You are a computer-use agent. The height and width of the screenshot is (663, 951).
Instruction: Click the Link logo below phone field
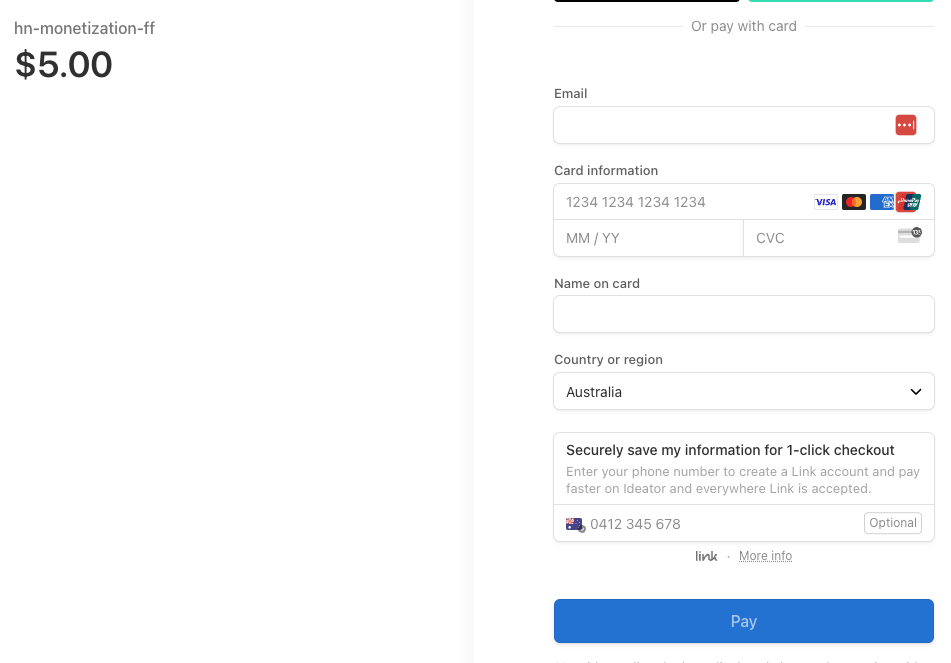point(706,556)
